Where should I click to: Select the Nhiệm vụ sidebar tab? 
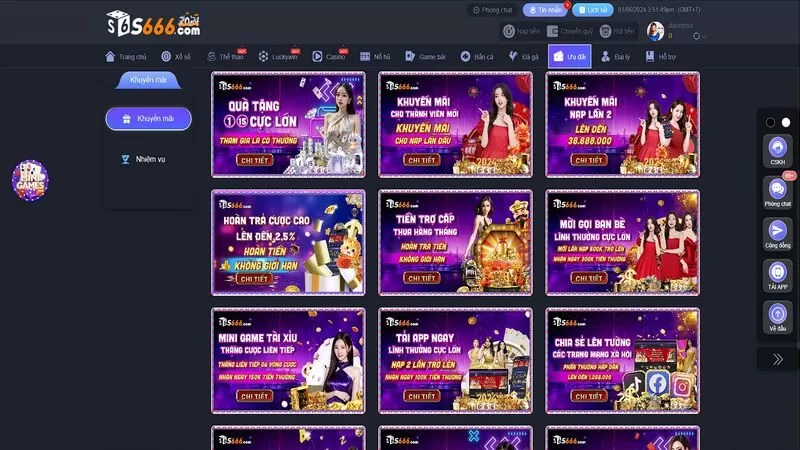click(x=149, y=159)
